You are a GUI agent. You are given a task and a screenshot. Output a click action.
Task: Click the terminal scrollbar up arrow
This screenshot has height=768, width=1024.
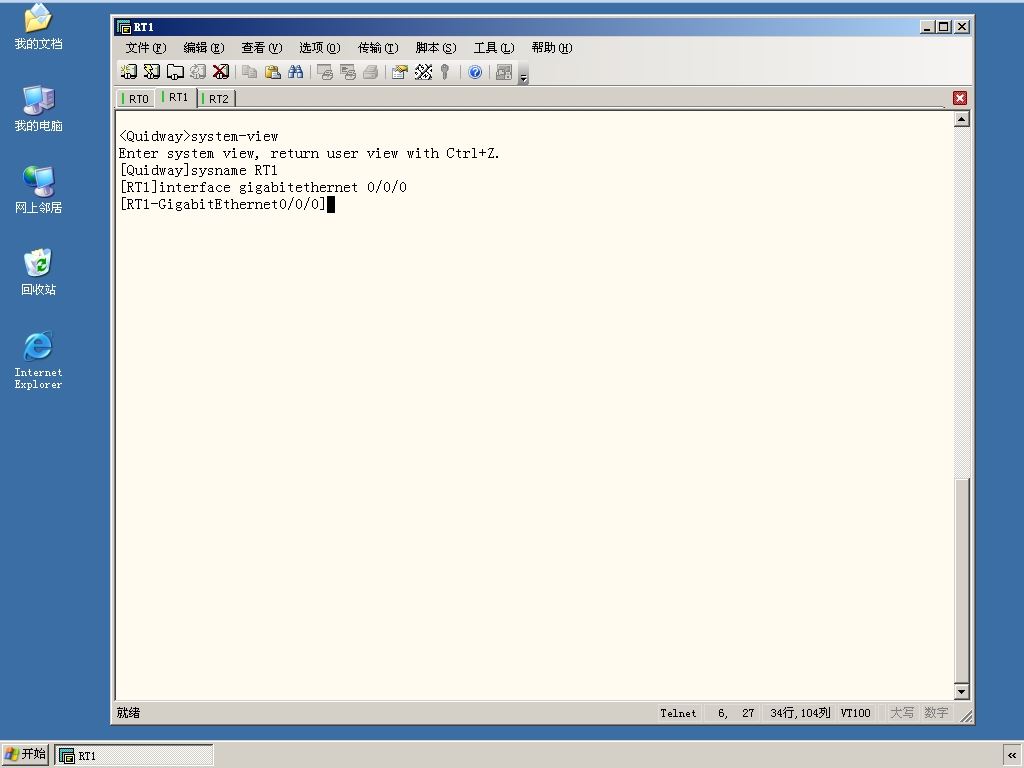click(961, 119)
